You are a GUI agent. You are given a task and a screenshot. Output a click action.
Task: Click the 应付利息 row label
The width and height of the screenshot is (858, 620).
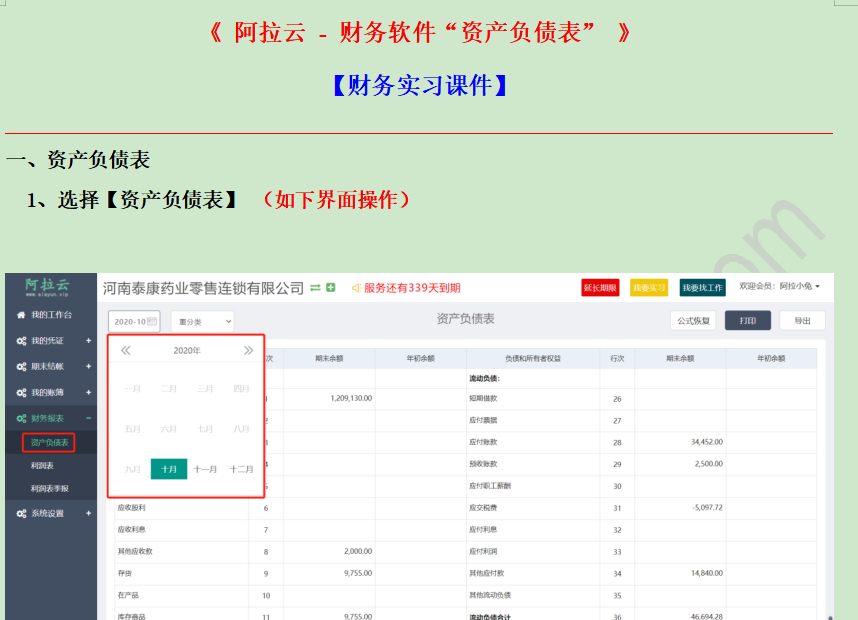(483, 529)
